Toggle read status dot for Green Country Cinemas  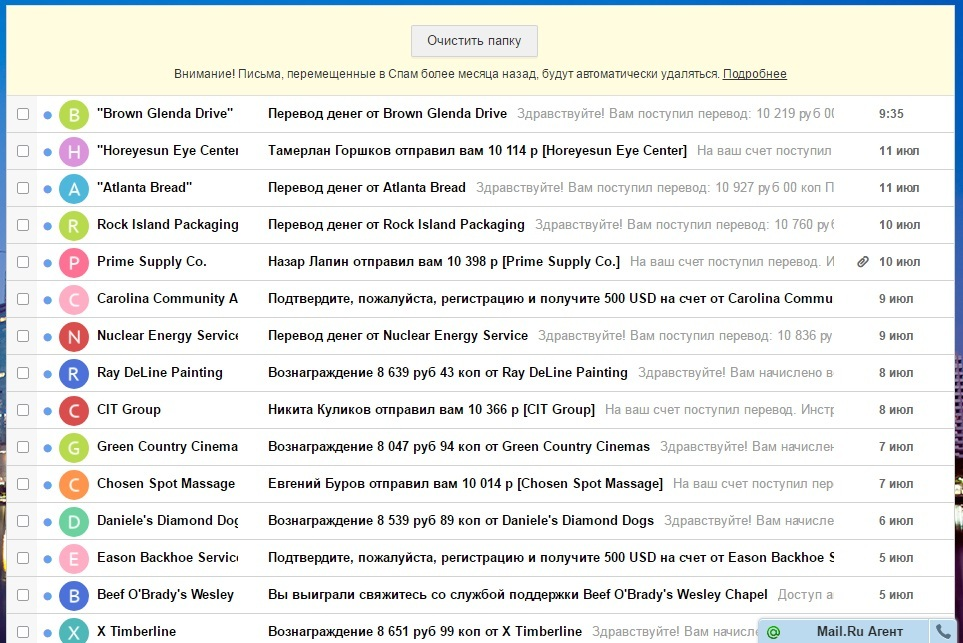[x=47, y=448]
